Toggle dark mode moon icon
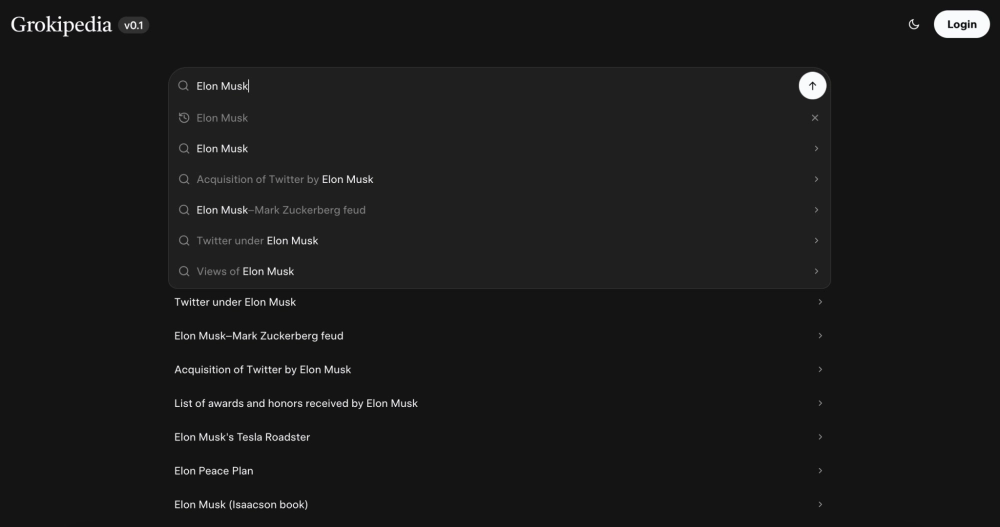 pos(914,25)
